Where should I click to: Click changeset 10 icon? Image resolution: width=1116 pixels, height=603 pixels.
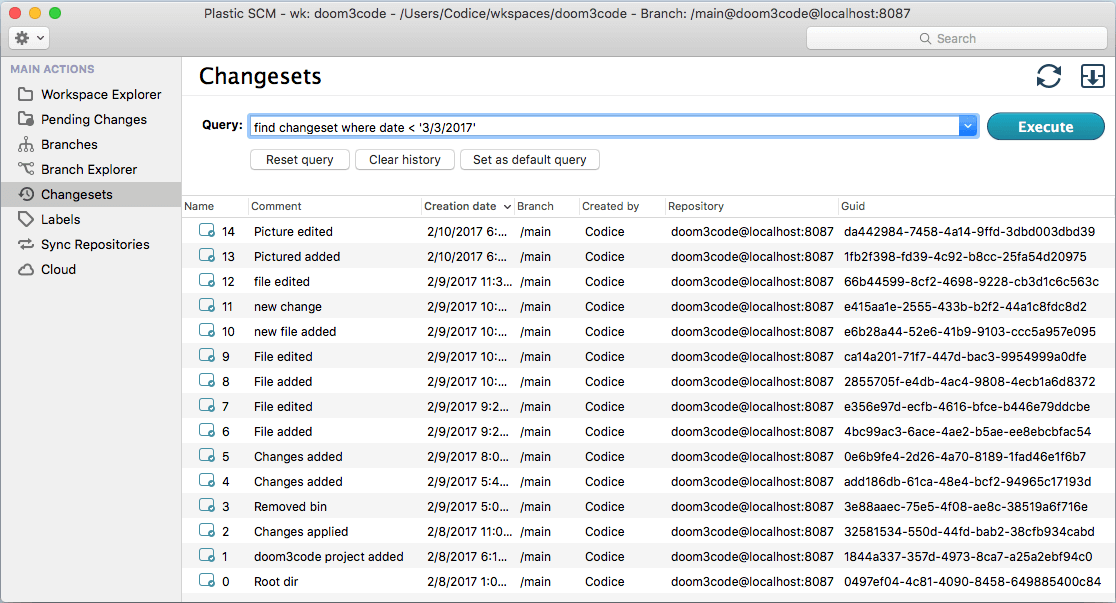(x=206, y=330)
